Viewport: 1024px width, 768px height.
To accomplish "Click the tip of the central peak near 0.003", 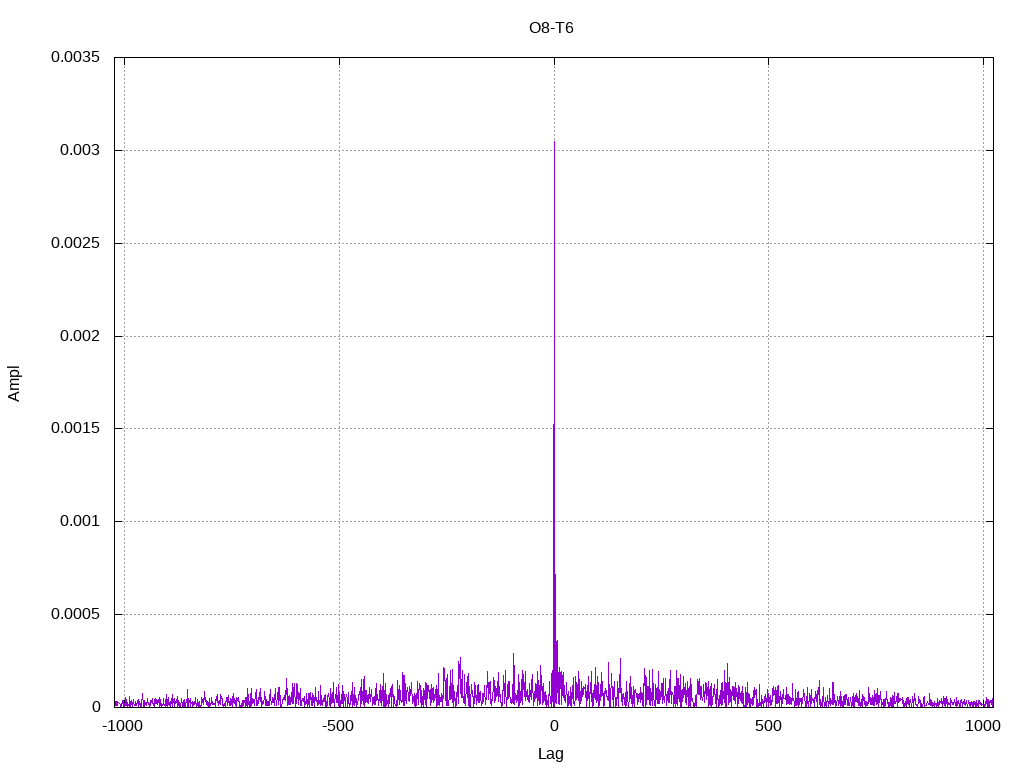I will 554,142.
